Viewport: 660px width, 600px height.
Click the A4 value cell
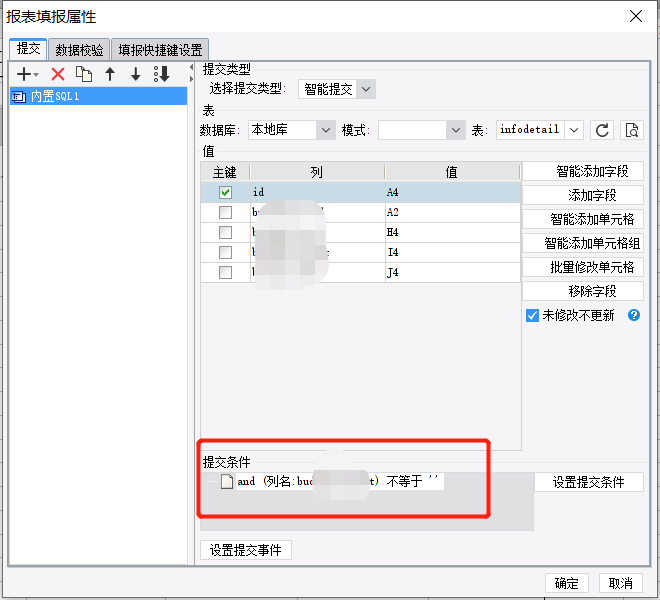tap(453, 192)
